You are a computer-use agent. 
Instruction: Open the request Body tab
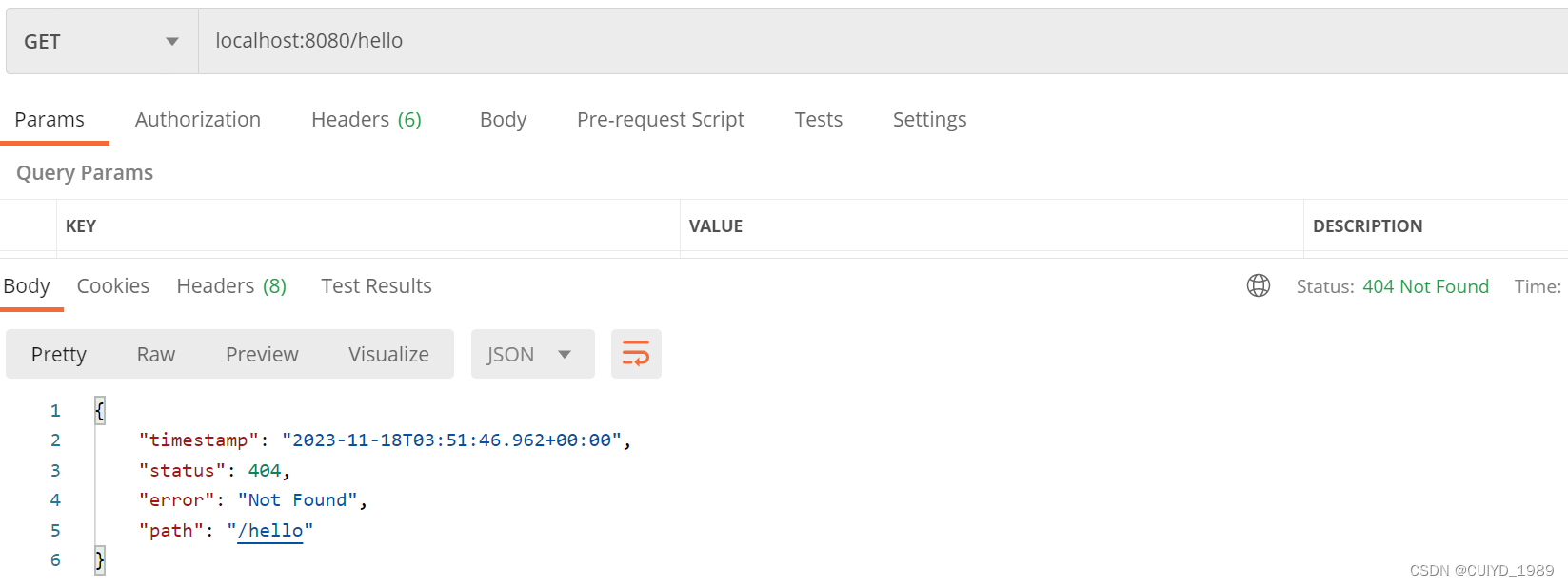coord(504,120)
